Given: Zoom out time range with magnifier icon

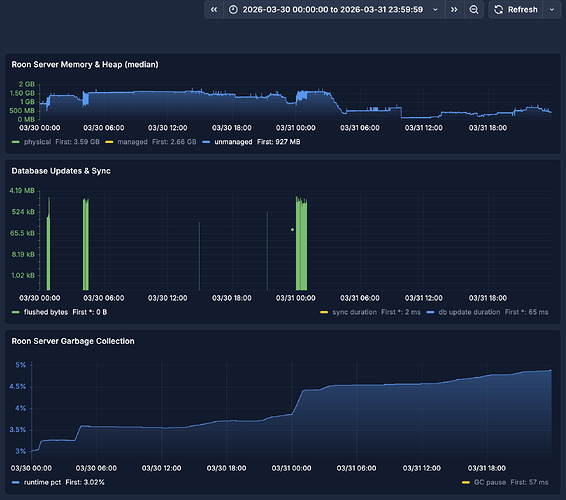Looking at the screenshot, I should pyautogui.click(x=474, y=10).
